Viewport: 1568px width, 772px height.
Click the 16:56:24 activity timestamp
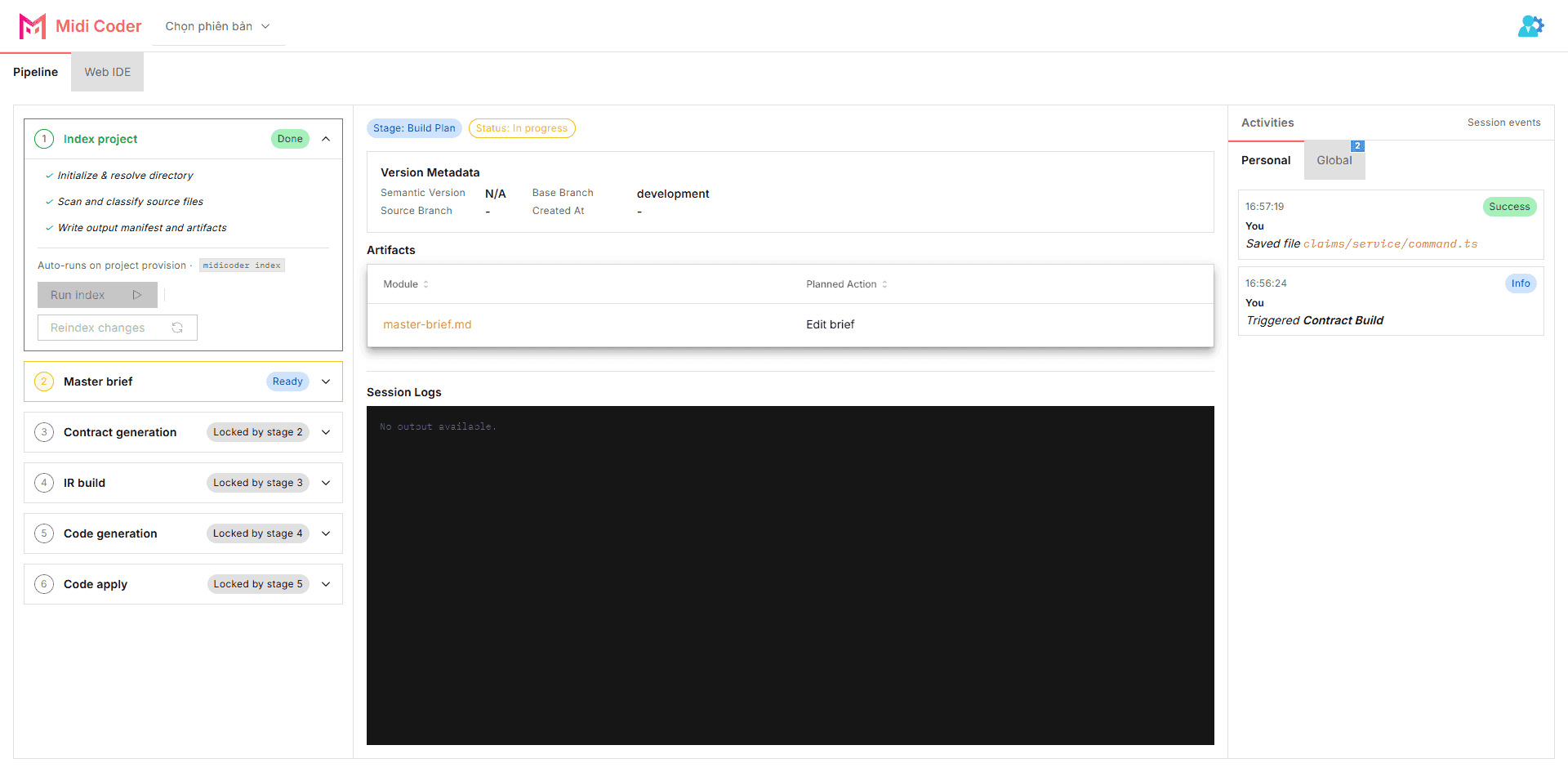coord(1266,283)
